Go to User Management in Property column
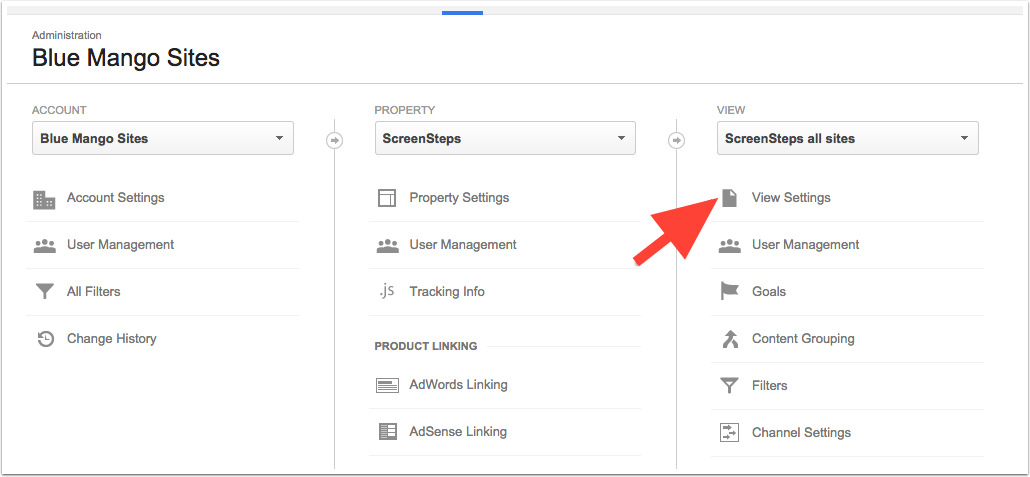 point(462,245)
